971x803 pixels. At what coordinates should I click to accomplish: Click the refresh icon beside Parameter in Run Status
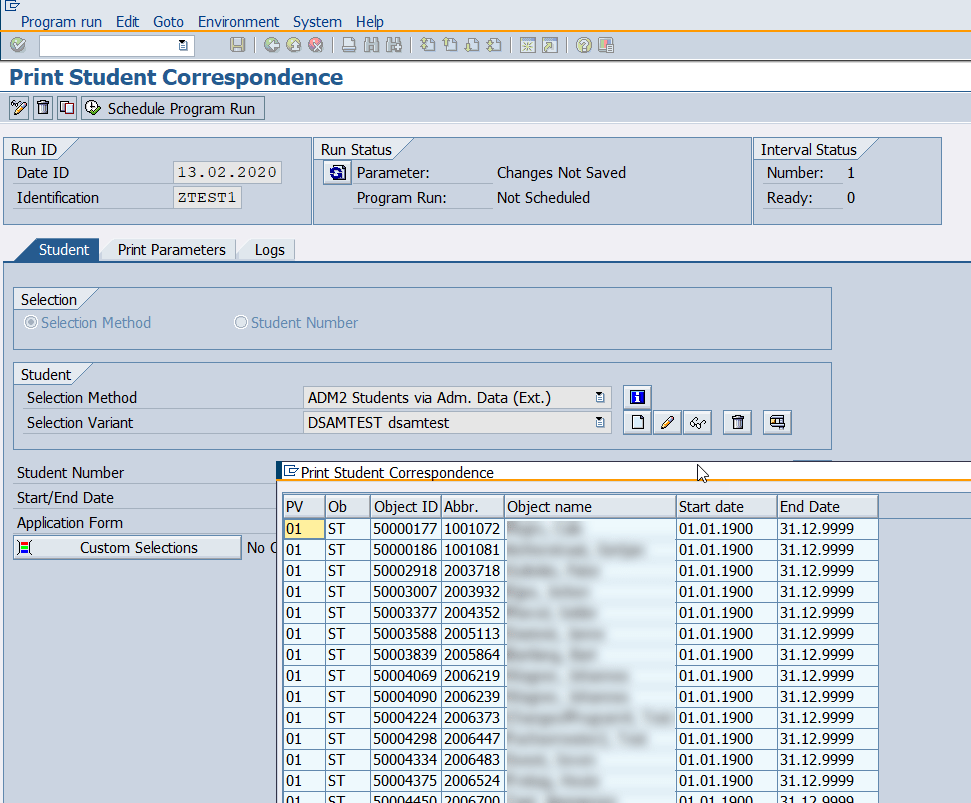coord(337,172)
